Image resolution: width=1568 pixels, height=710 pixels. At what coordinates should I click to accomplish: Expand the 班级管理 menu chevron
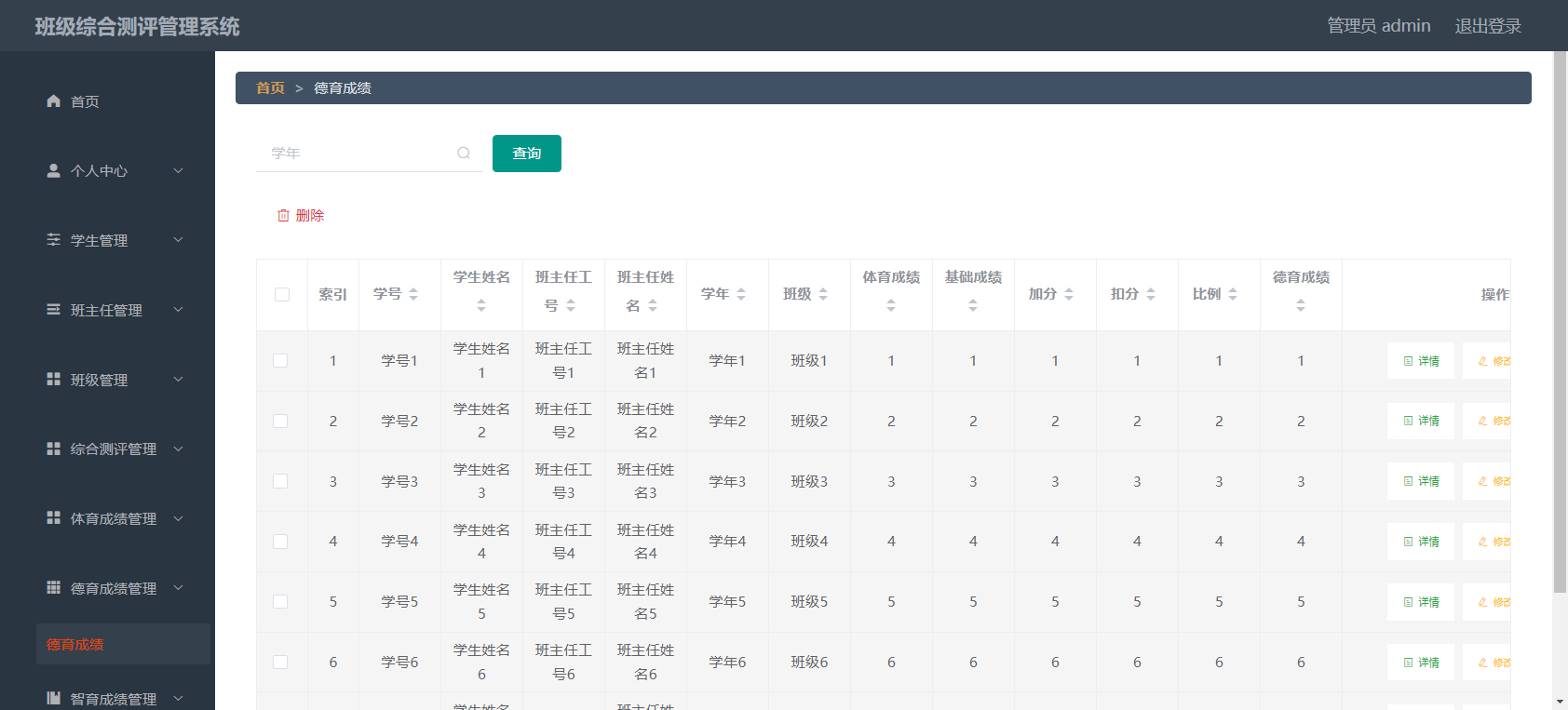(178, 380)
